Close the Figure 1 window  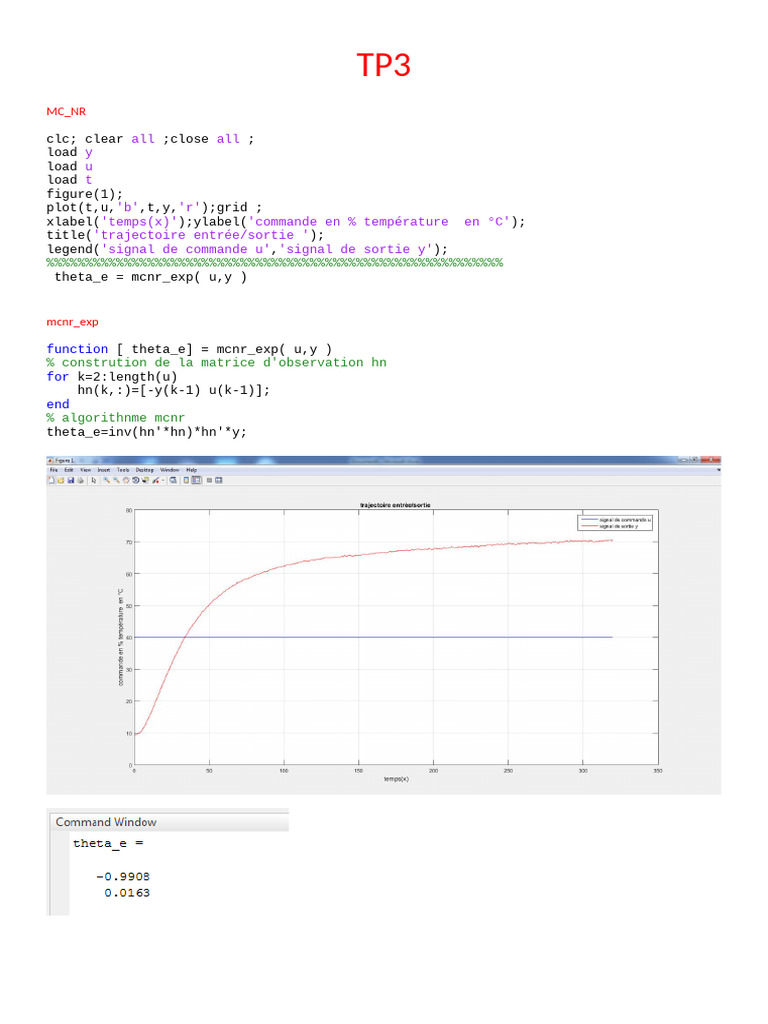coord(711,460)
